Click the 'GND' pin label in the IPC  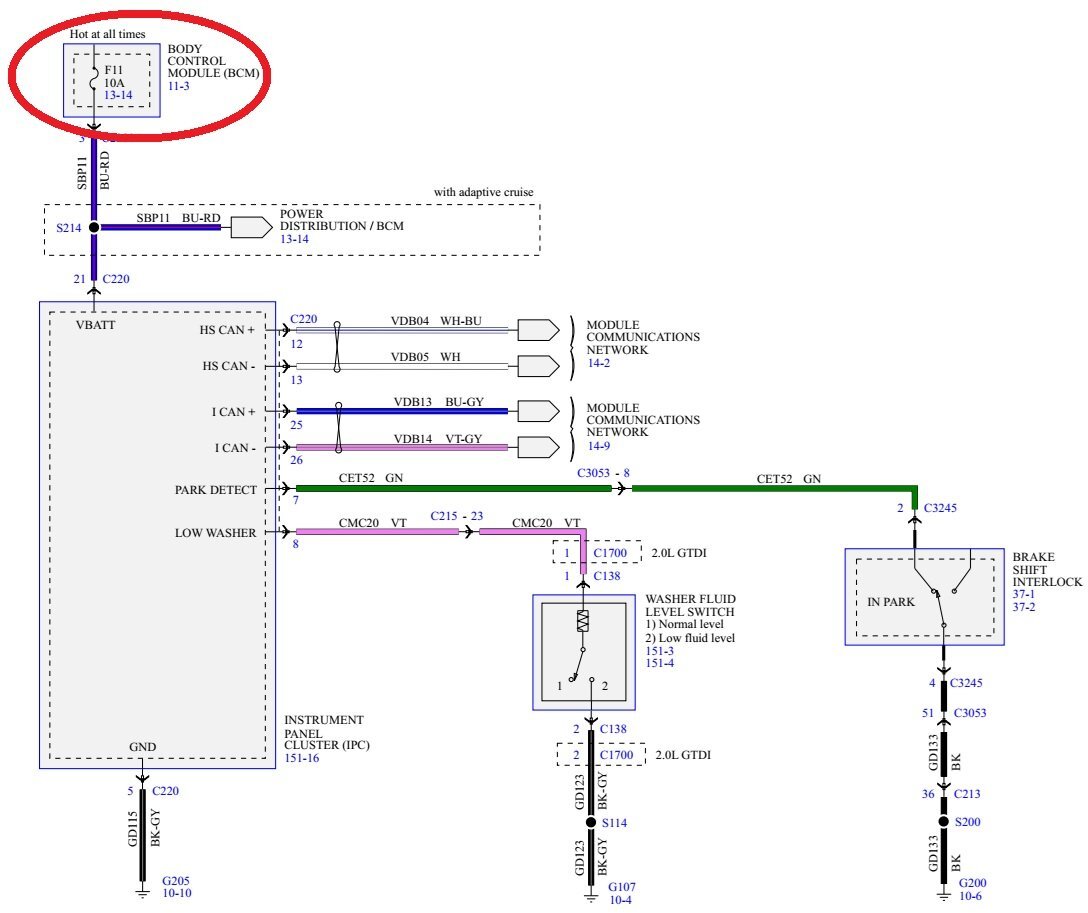(x=142, y=747)
